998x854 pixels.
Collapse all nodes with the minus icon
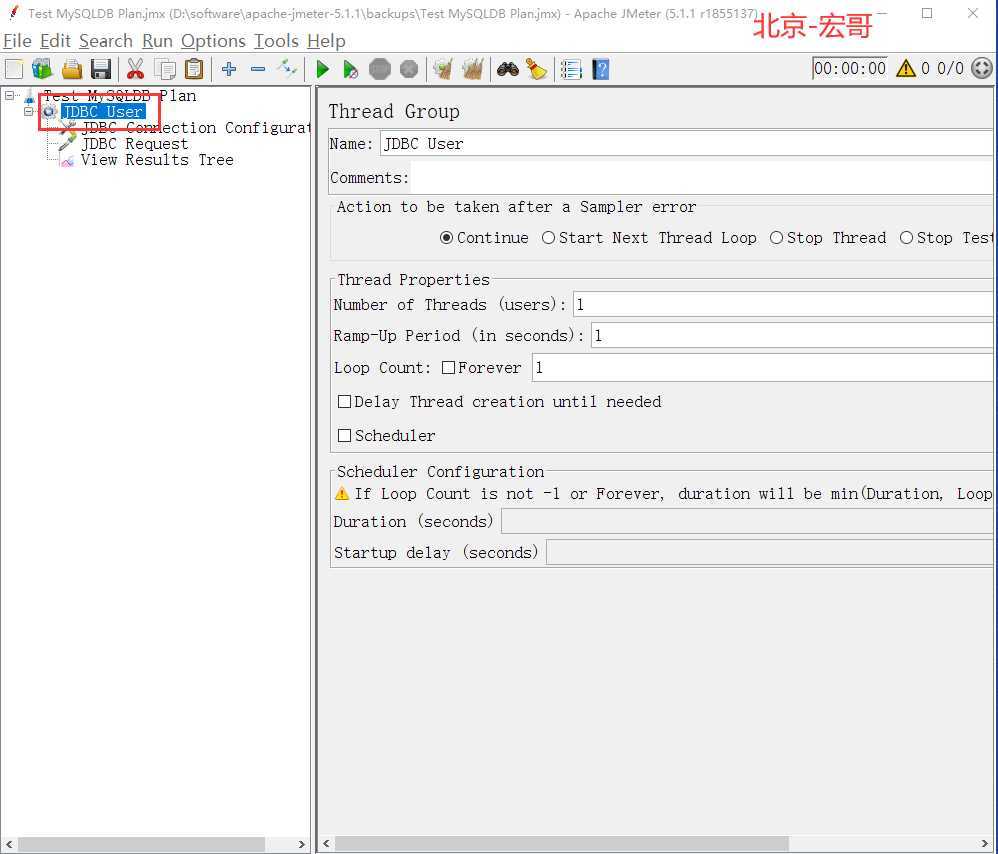coord(258,69)
